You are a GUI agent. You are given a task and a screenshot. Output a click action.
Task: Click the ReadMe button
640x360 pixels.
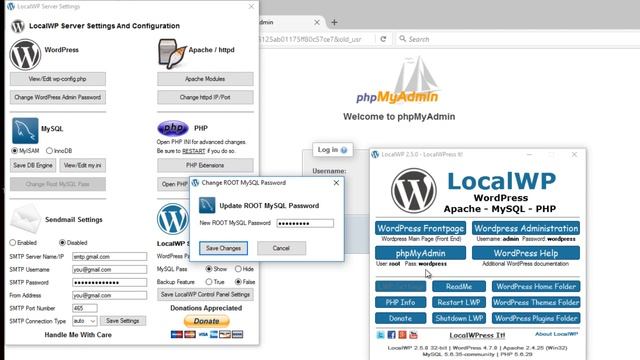click(x=459, y=287)
